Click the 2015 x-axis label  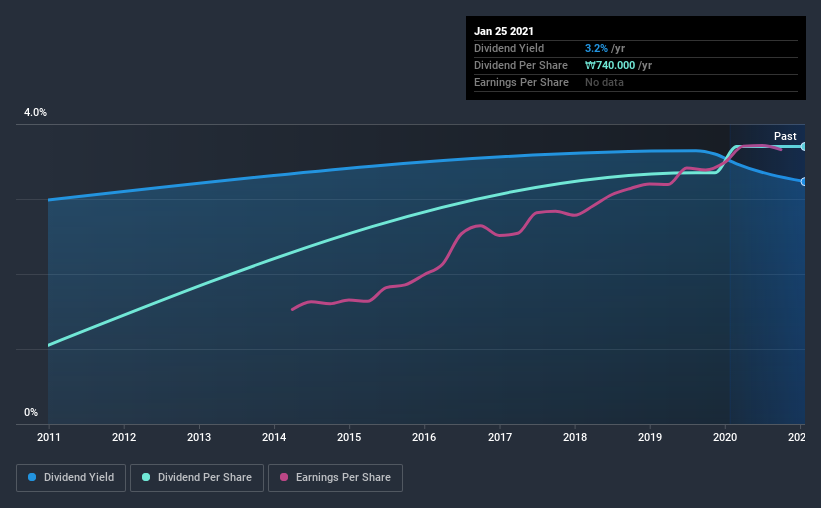349,437
